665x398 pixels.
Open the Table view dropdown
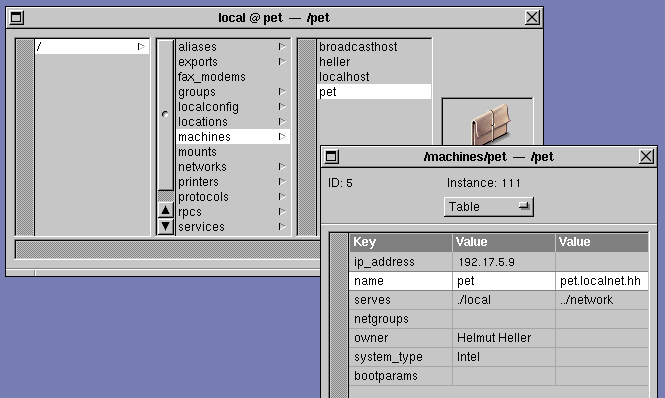click(489, 207)
